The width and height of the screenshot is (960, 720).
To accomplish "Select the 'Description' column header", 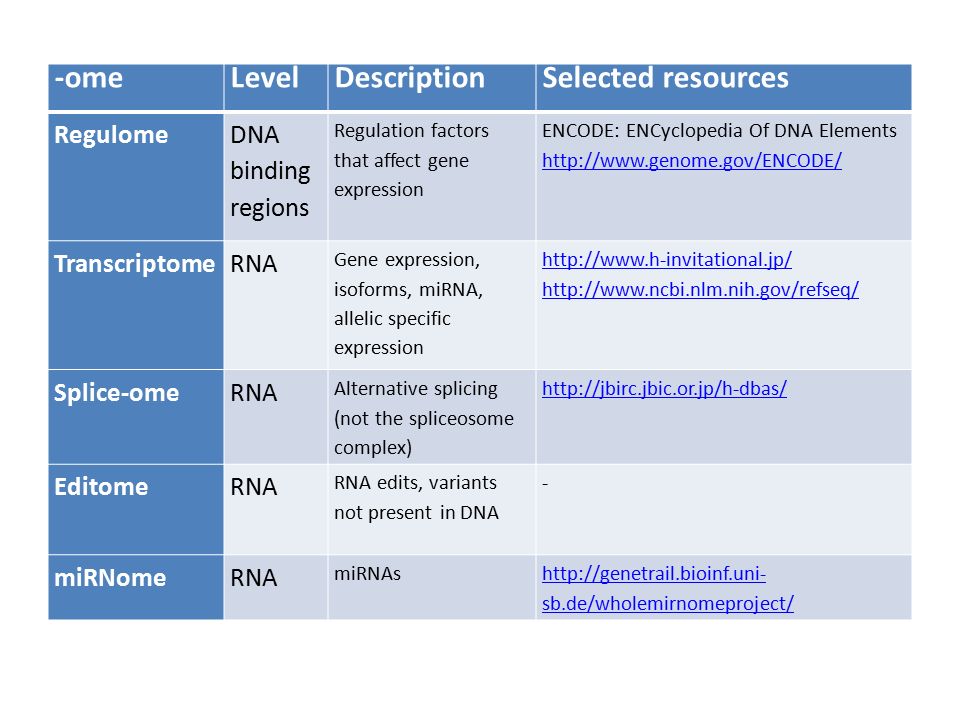I will [432, 86].
